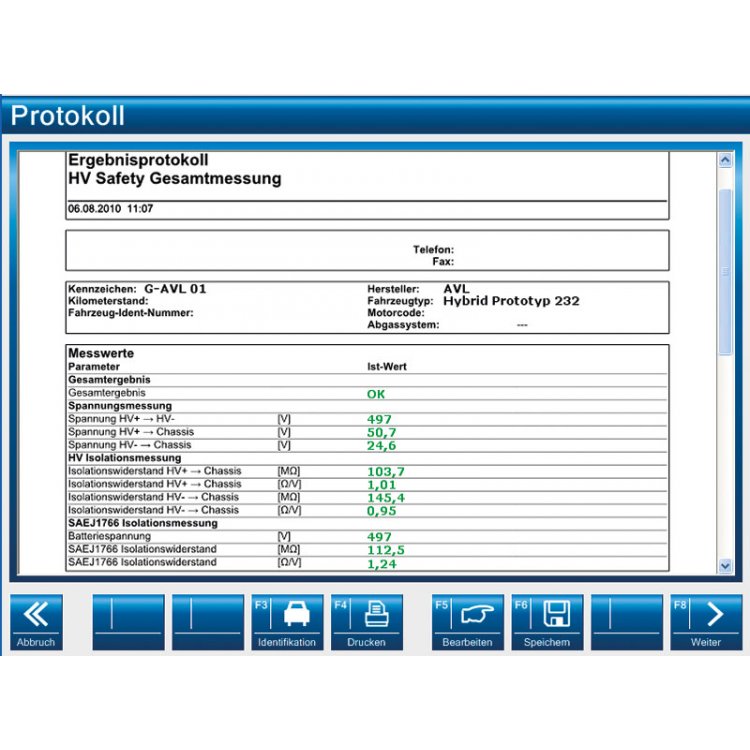Click the empty button right of Abbruch
This screenshot has width=750, height=750.
[128, 622]
